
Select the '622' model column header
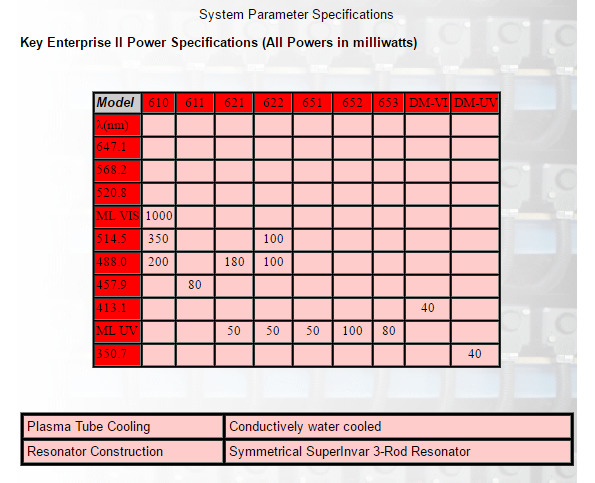tap(273, 103)
